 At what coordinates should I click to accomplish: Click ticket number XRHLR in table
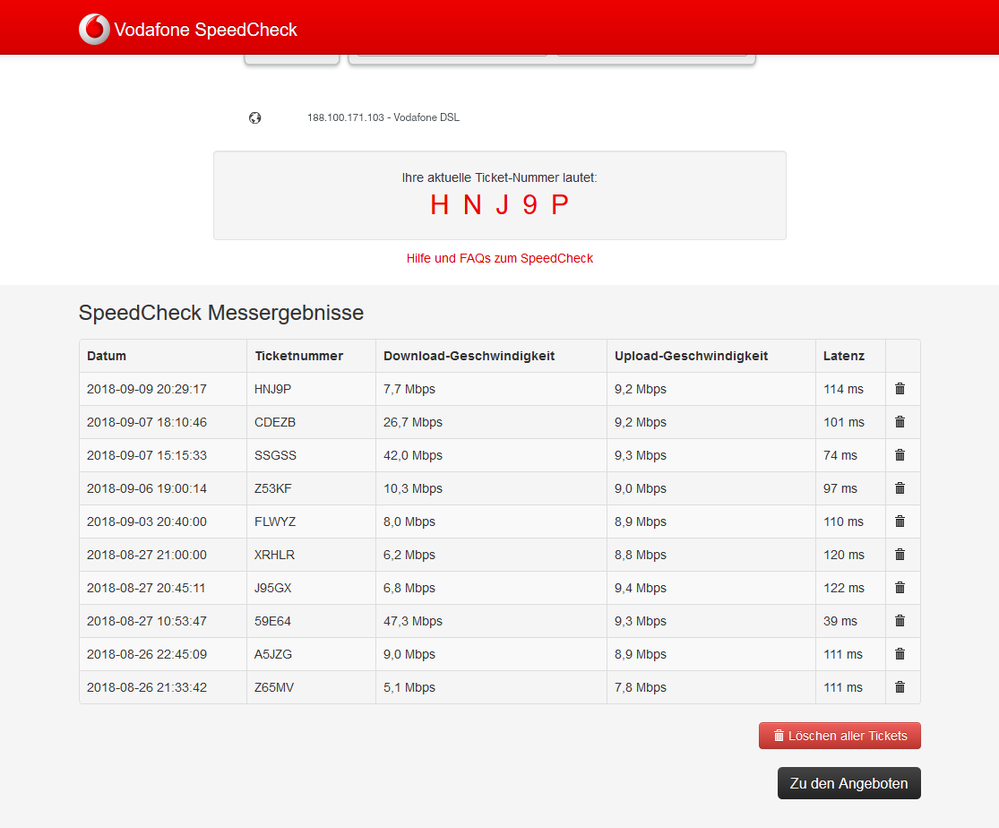tap(275, 555)
